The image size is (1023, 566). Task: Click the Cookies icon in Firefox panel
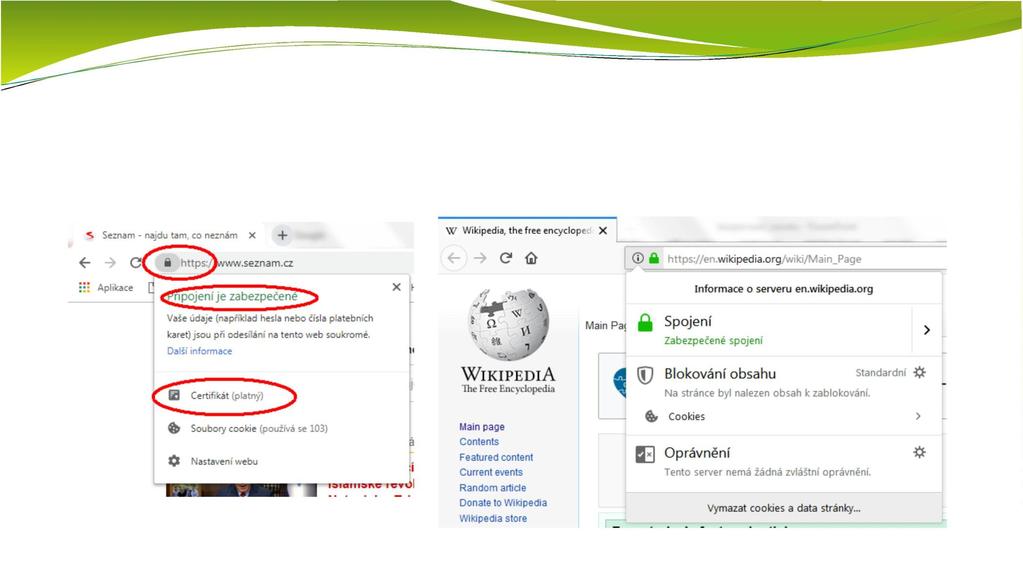(651, 417)
